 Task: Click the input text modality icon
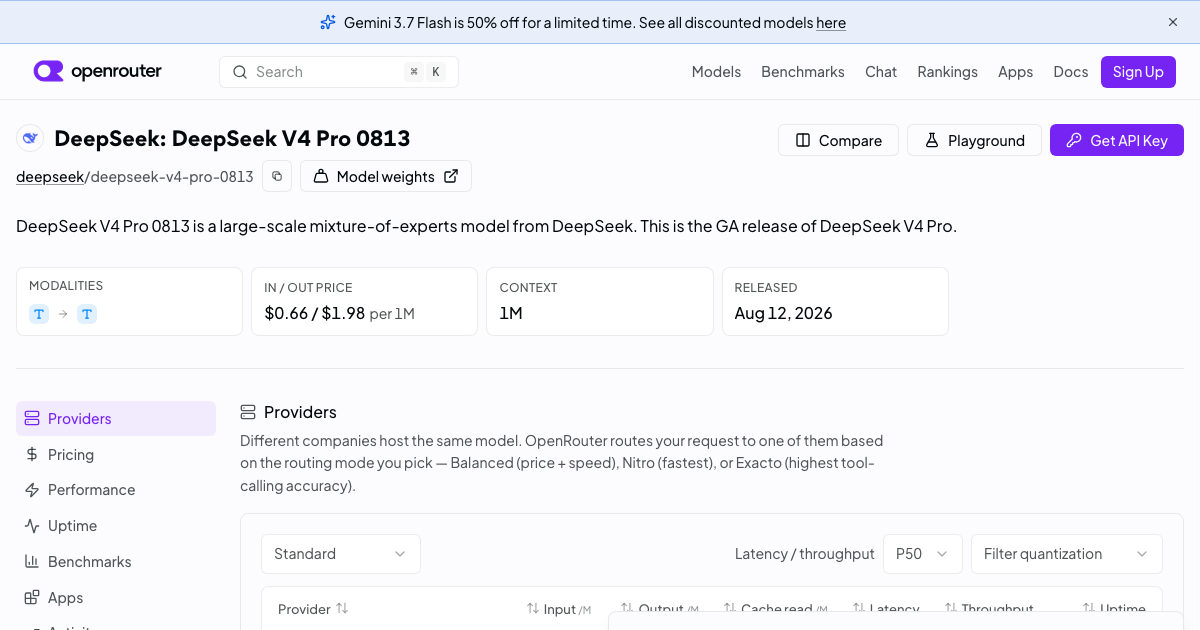[39, 314]
